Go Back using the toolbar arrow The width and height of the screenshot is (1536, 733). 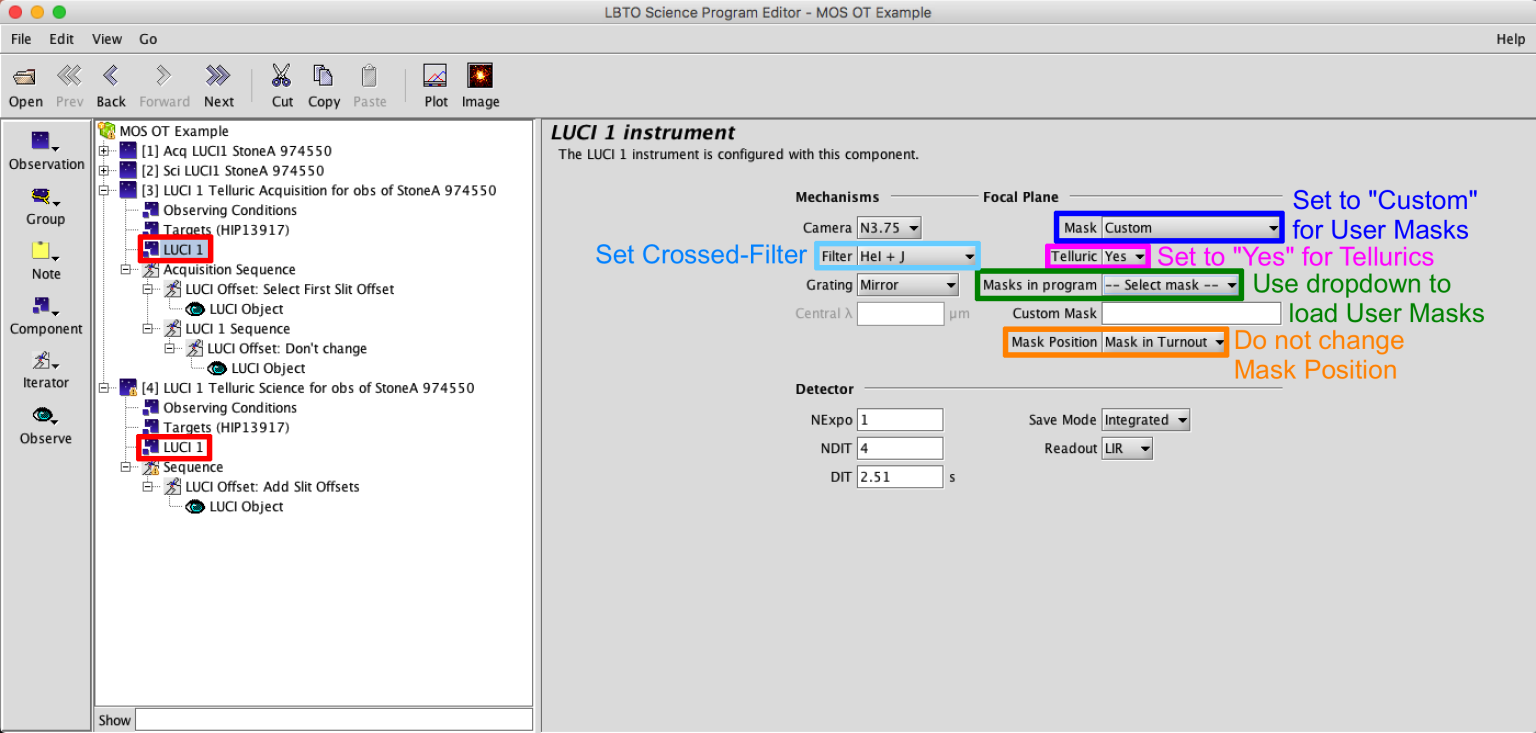pos(111,77)
